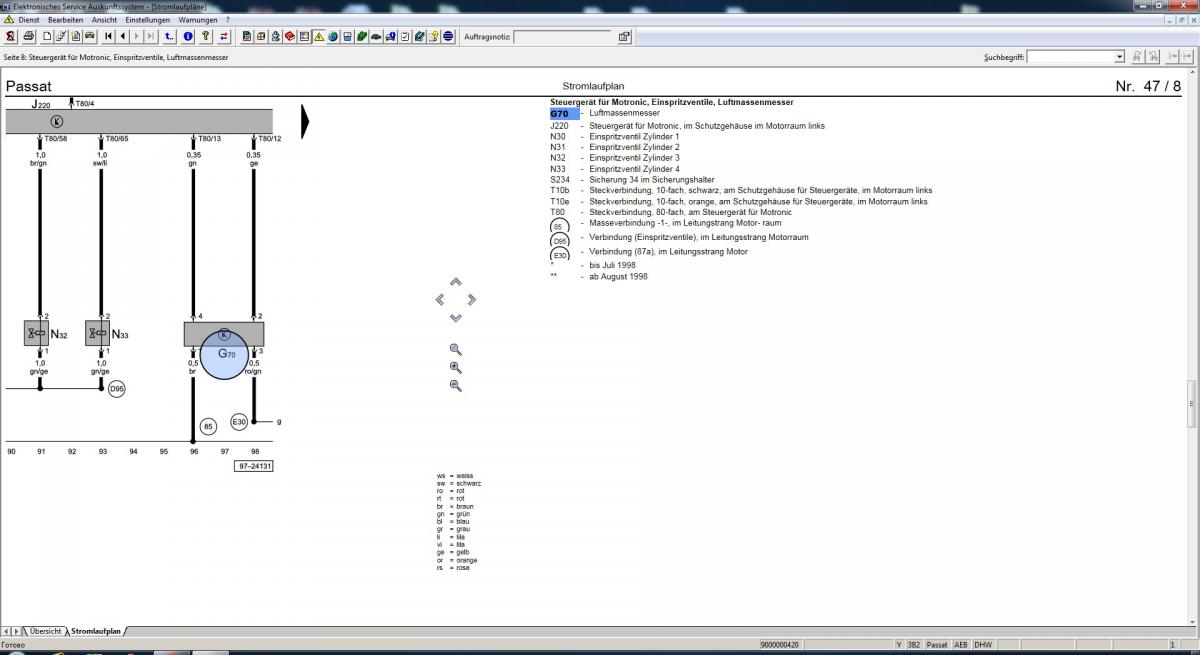Click the 't..' toolbar icon
The width and height of the screenshot is (1200, 655).
[170, 37]
